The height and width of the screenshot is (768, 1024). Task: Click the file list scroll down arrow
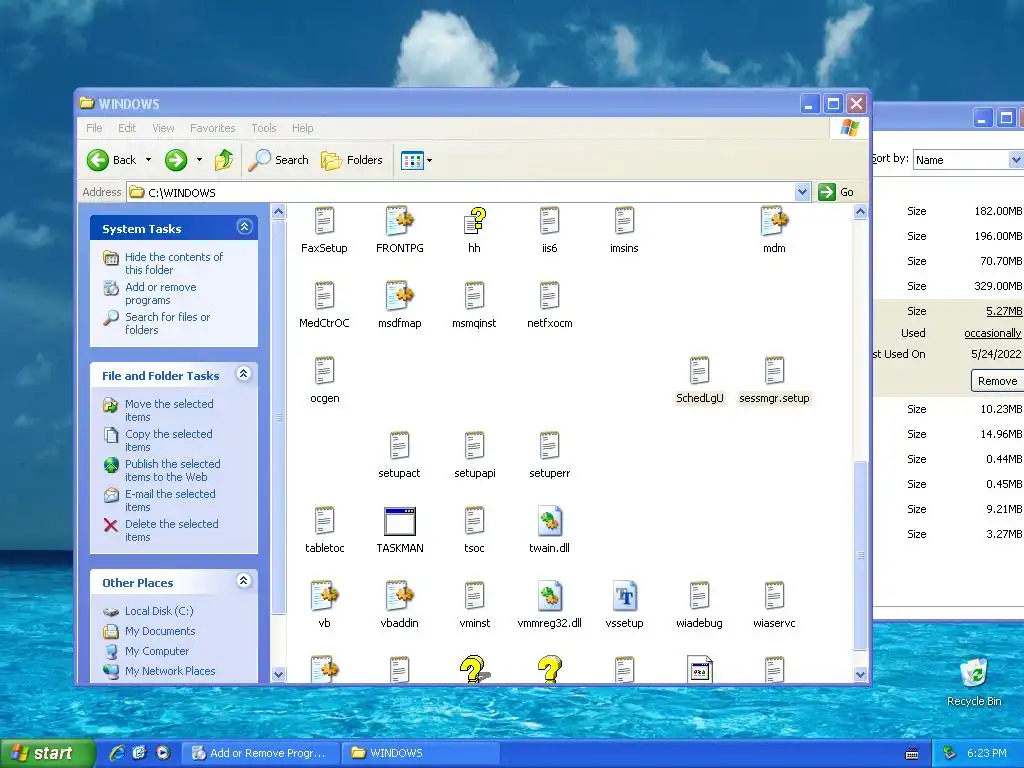[860, 675]
